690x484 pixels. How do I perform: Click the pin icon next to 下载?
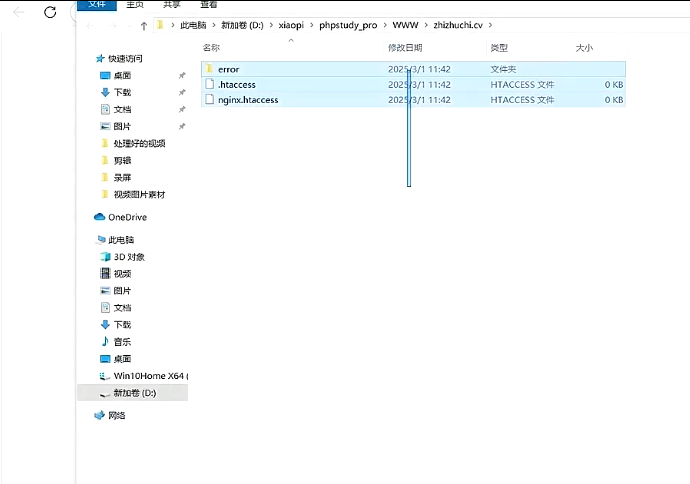coord(182,92)
